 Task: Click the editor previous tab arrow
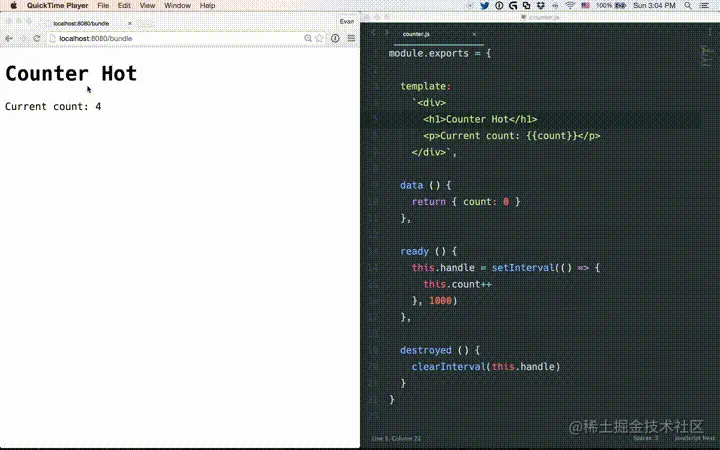[x=373, y=33]
